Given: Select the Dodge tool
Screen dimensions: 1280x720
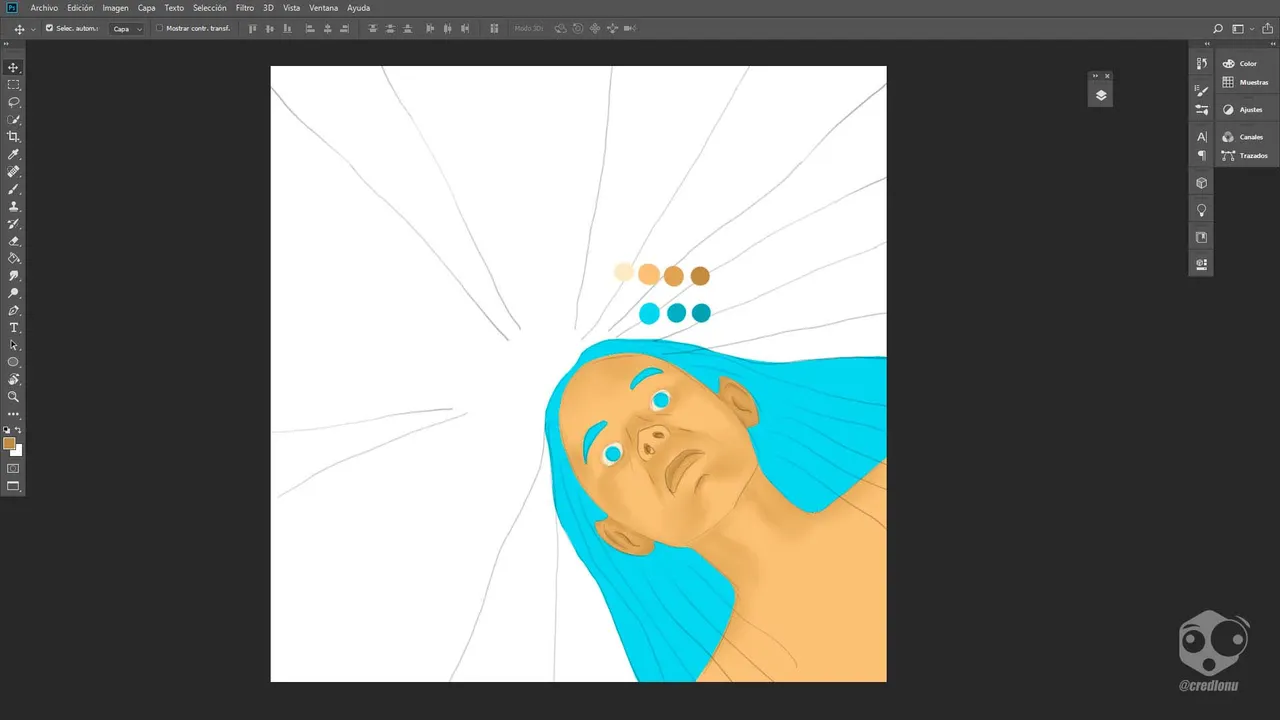Looking at the screenshot, I should point(14,293).
